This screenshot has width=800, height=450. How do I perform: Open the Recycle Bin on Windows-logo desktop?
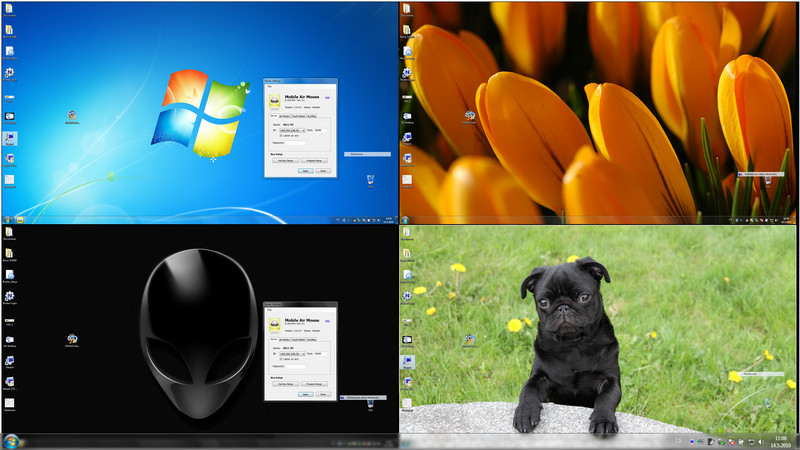coord(370,180)
